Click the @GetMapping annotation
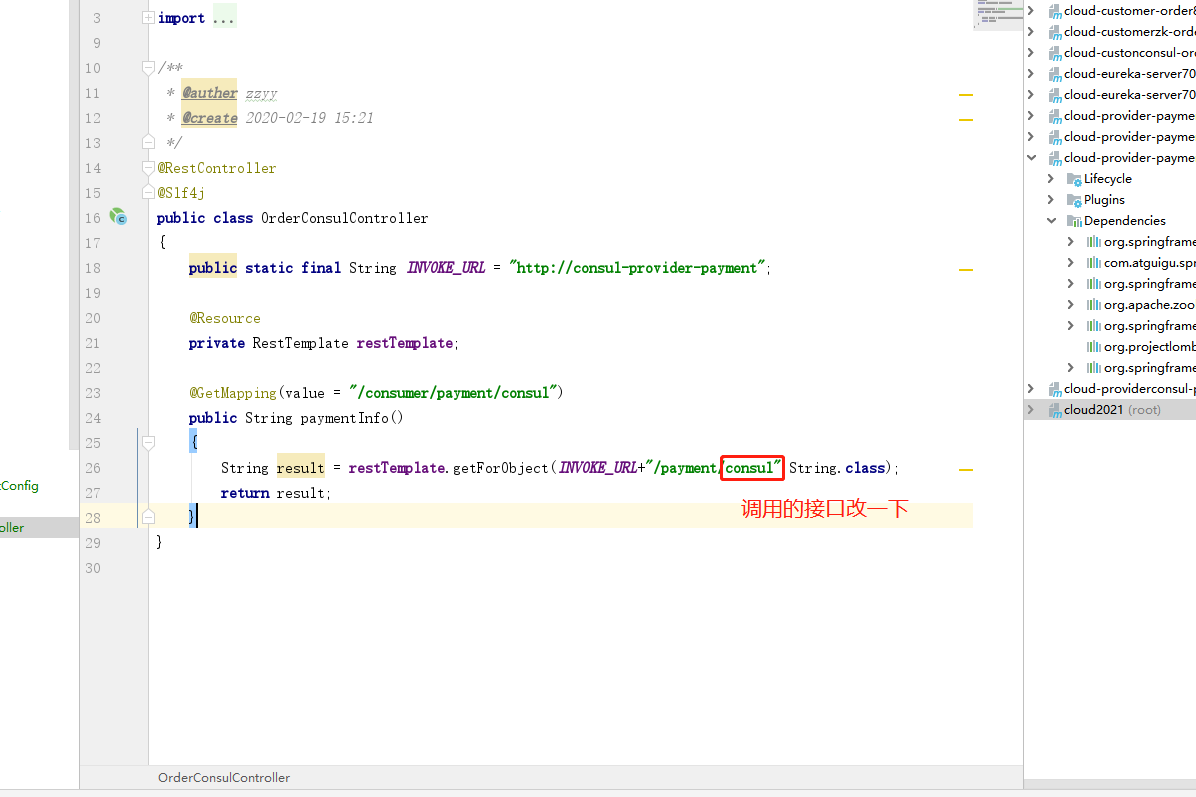1196x797 pixels. 233,393
